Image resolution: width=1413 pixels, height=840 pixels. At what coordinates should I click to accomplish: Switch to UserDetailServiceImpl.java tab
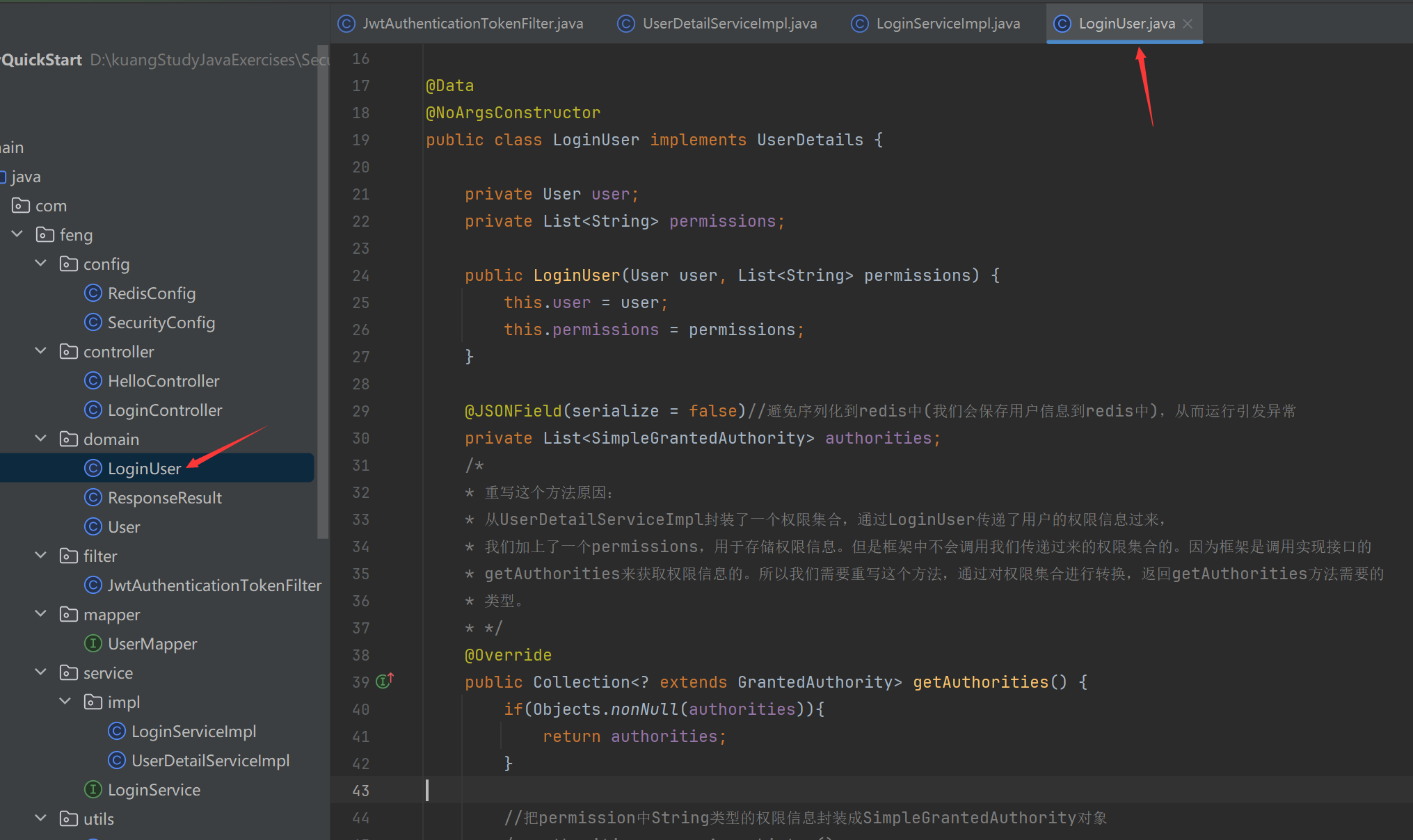click(x=717, y=24)
